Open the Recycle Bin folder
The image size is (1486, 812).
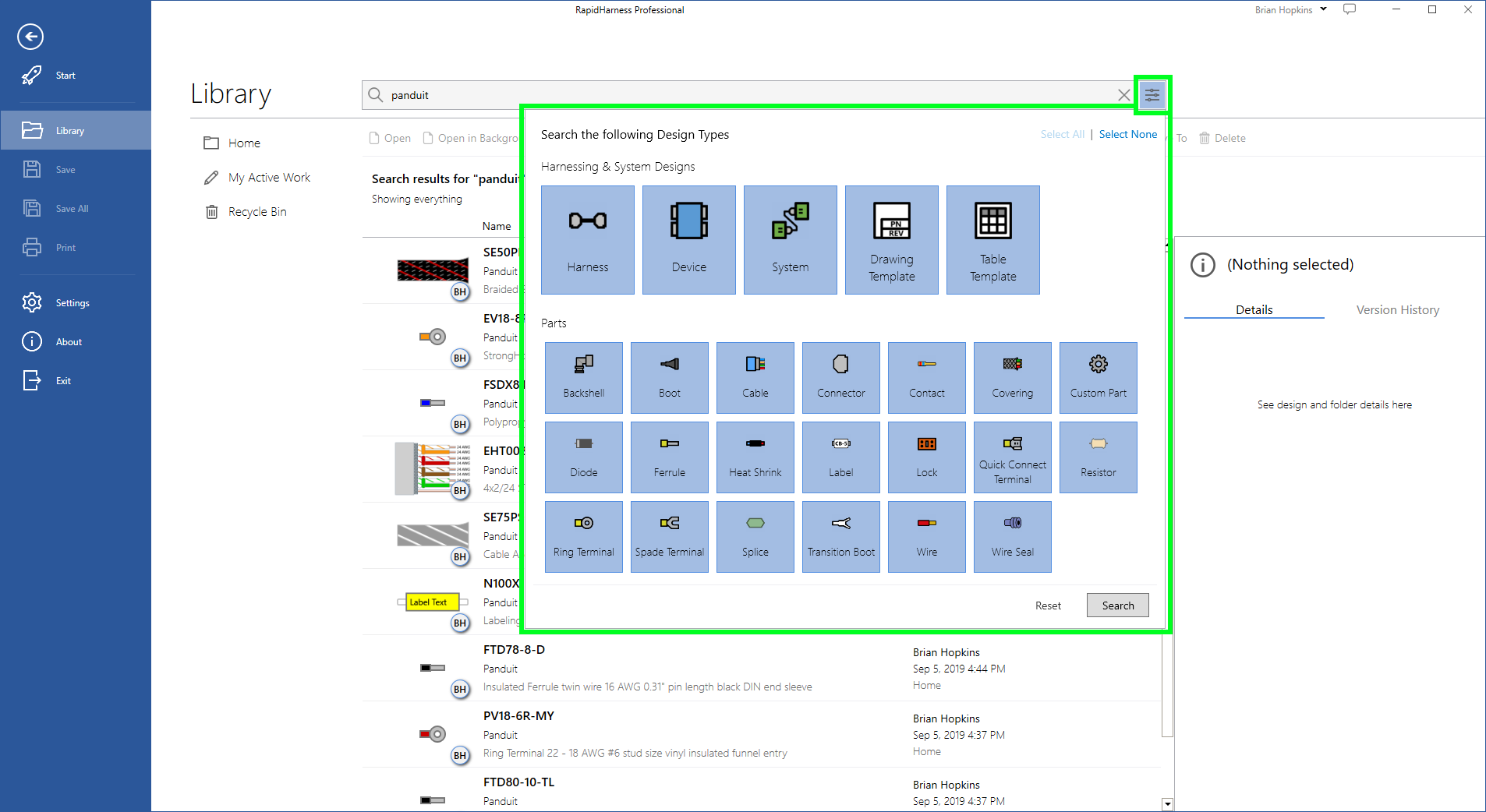tap(246, 212)
